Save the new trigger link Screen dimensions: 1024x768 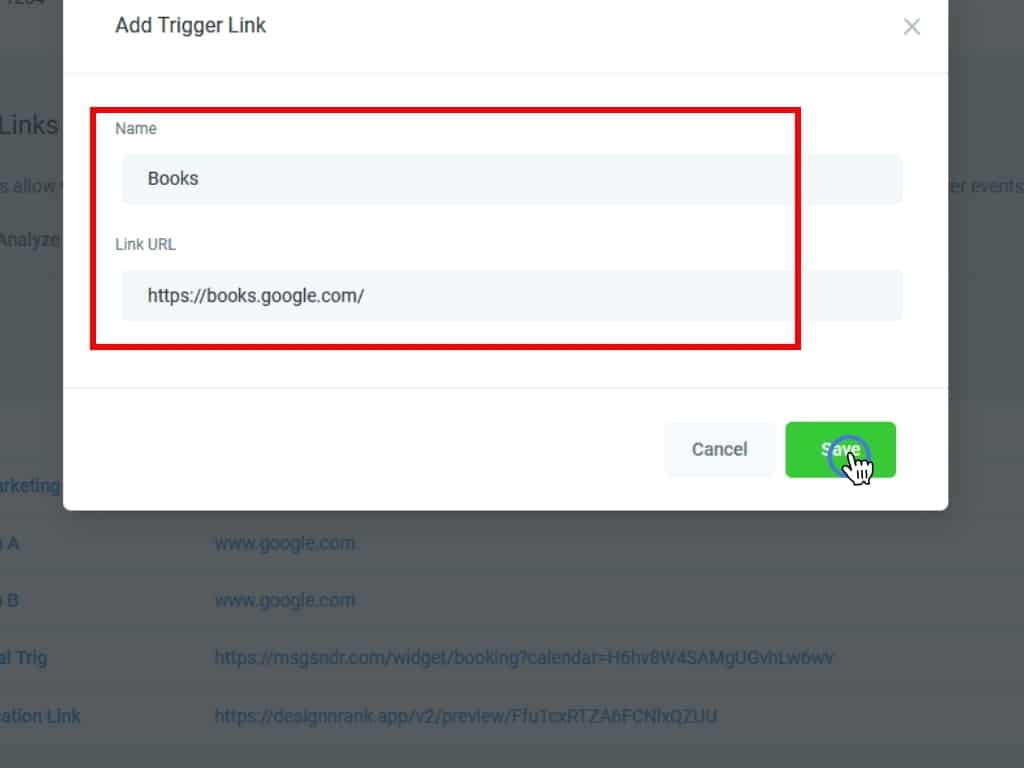coord(840,450)
